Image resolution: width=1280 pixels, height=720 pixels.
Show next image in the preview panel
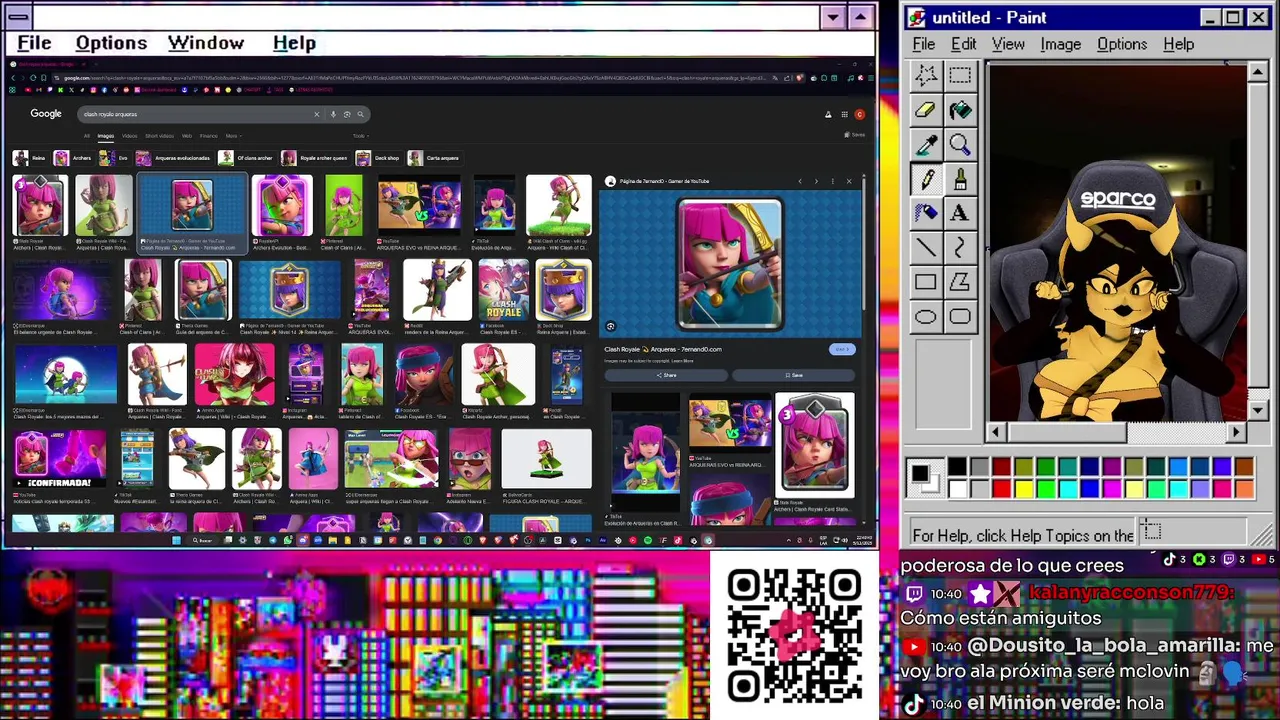(816, 181)
